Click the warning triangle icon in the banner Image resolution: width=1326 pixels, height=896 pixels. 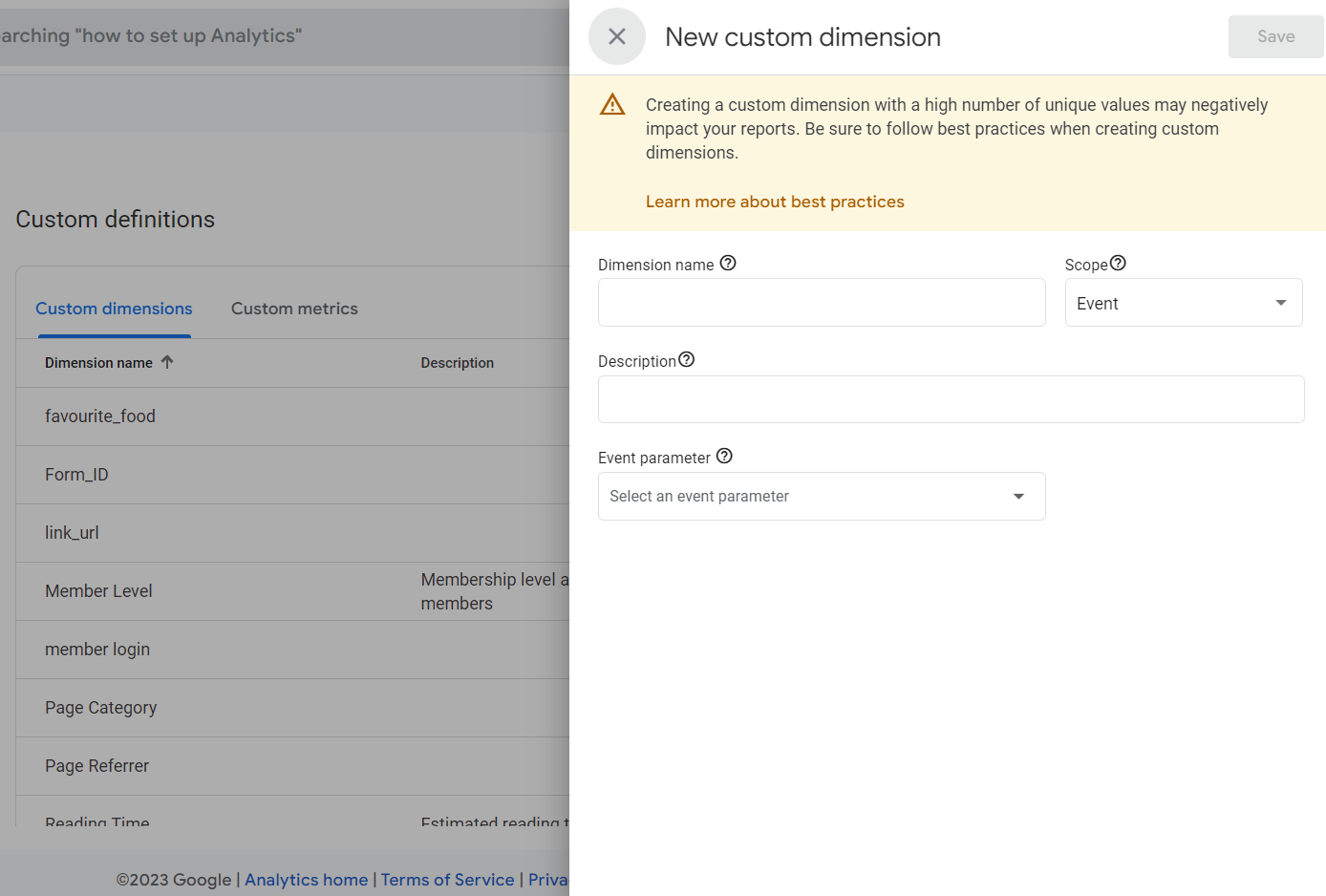click(612, 104)
